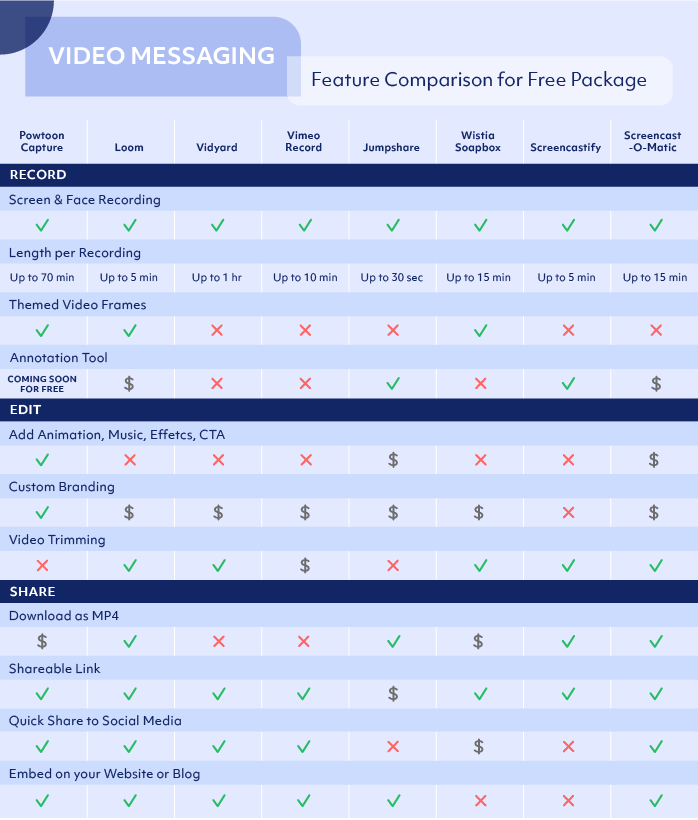Screen dimensions: 698x820
Task: Click Screencastify's red X for Custom Branding
Action: point(567,512)
